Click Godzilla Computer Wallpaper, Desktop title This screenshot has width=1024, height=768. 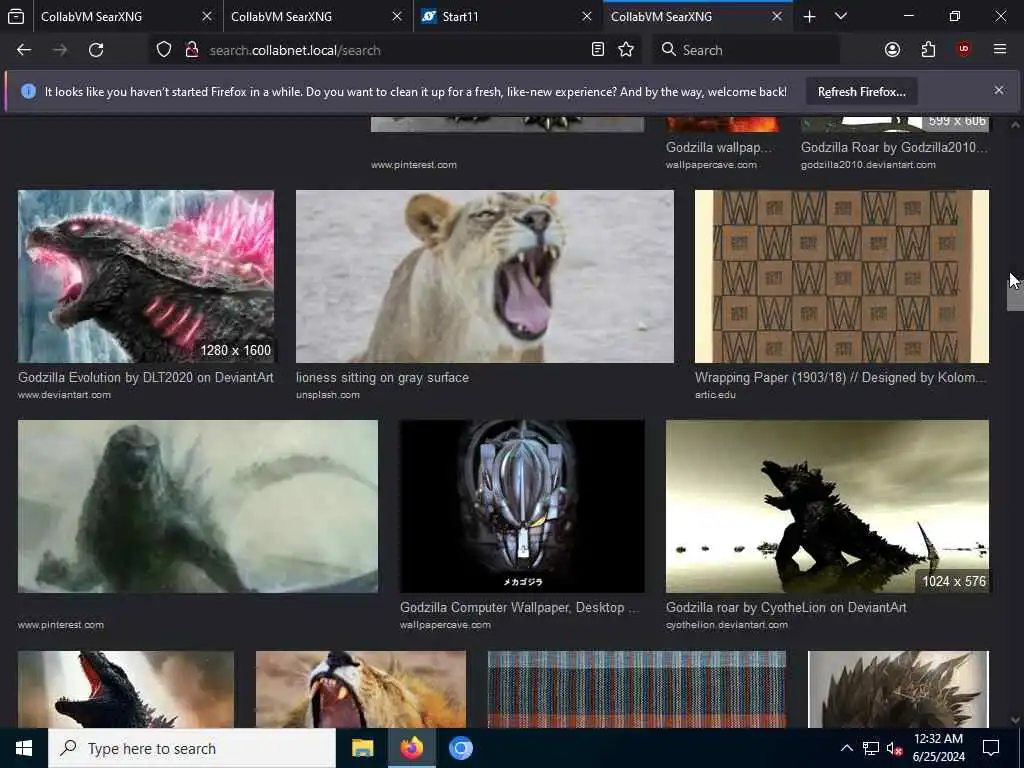click(519, 607)
